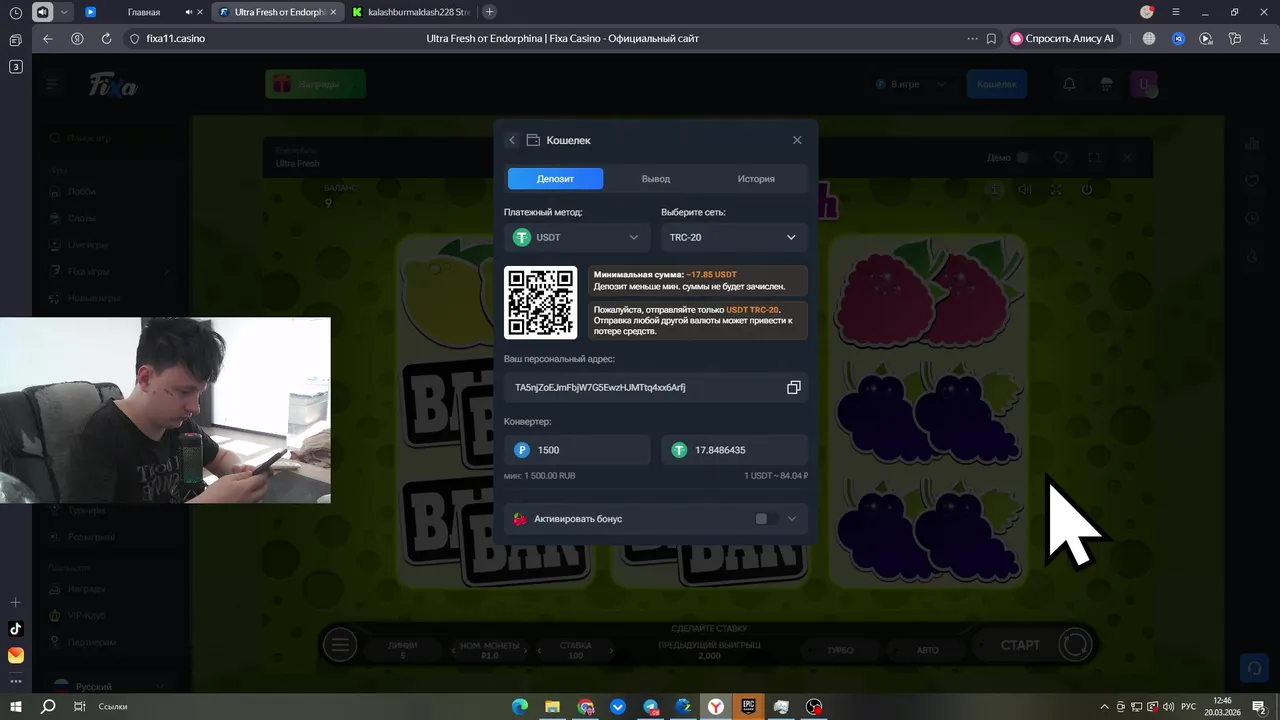Bookmark this page with the bookmark icon

click(991, 38)
